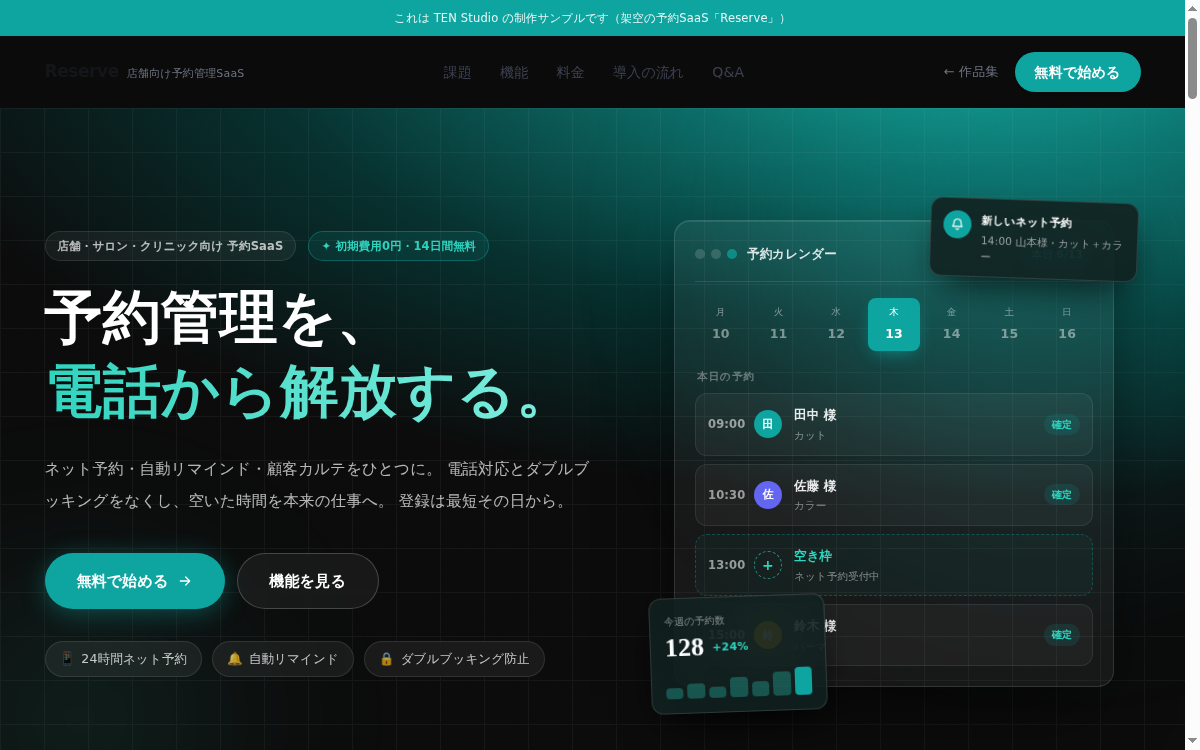Click the teal window dot in calendar header
Image resolution: width=1200 pixels, height=750 pixels.
pos(732,254)
